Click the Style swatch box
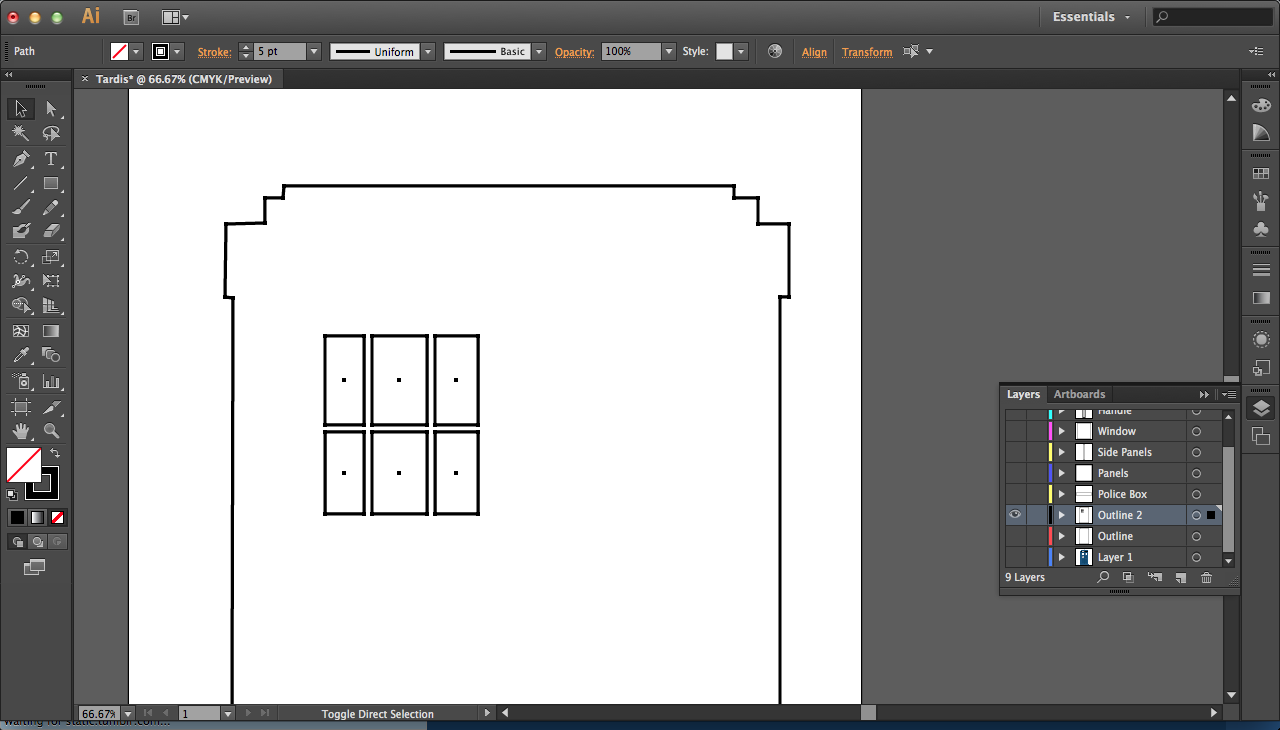The image size is (1280, 730). (x=725, y=51)
